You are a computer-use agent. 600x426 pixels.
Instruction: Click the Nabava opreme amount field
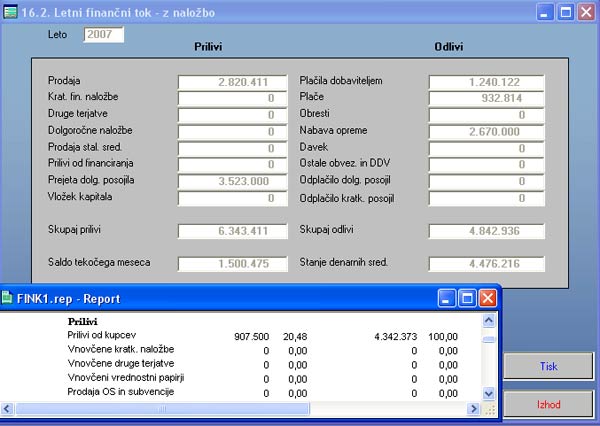click(x=487, y=131)
